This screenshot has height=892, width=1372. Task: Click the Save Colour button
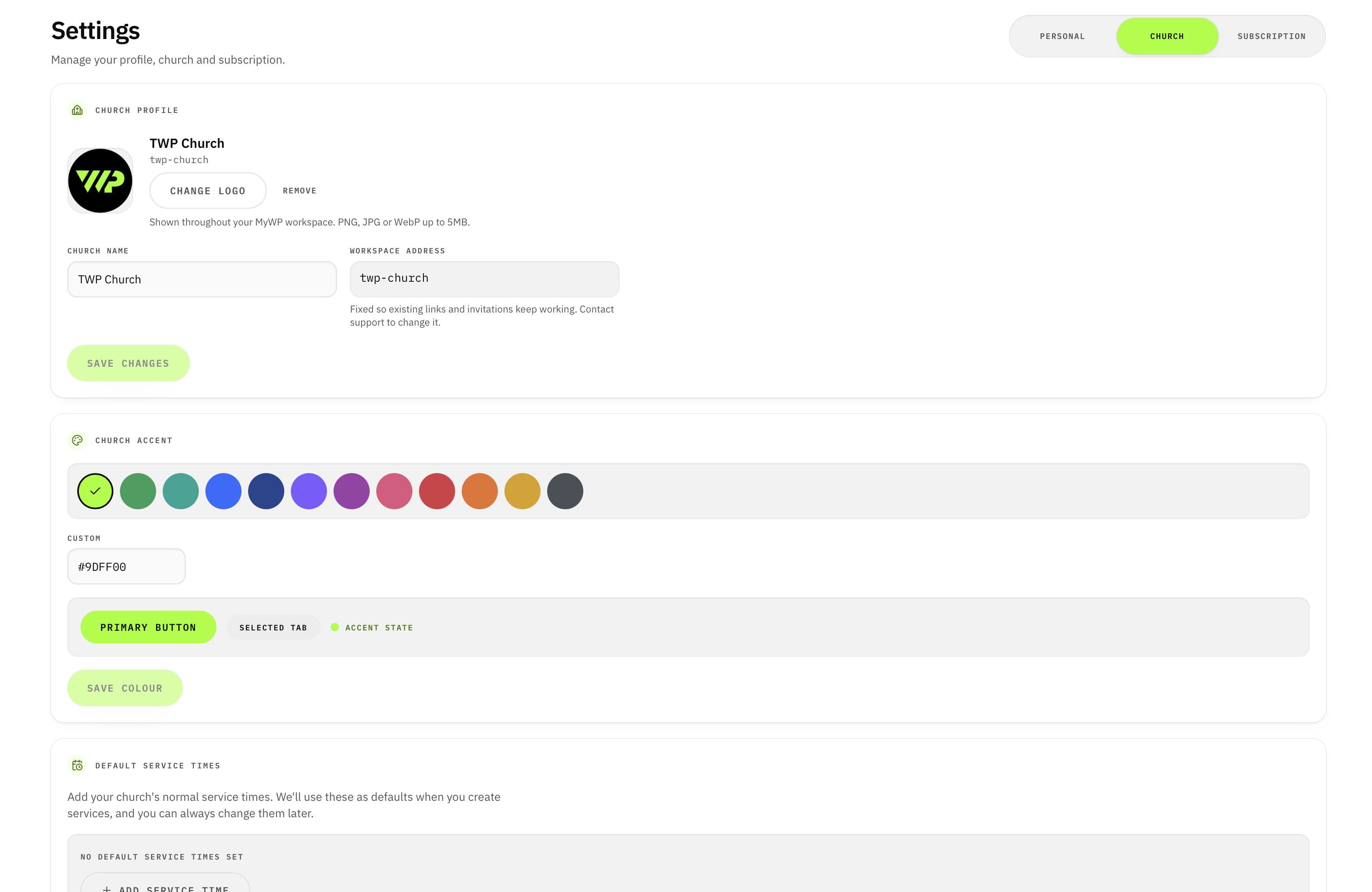pyautogui.click(x=124, y=688)
